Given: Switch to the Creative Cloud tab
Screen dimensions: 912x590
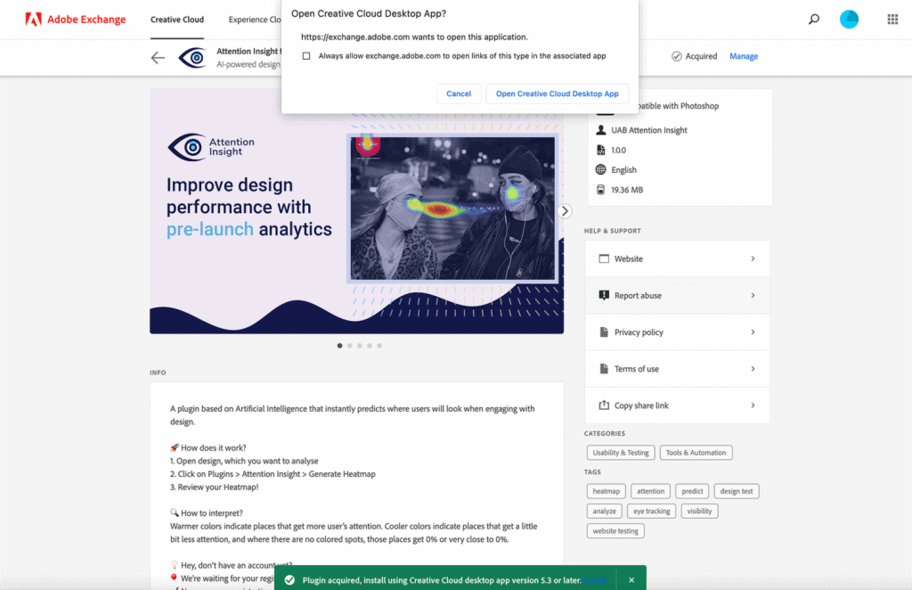Looking at the screenshot, I should coord(177,19).
